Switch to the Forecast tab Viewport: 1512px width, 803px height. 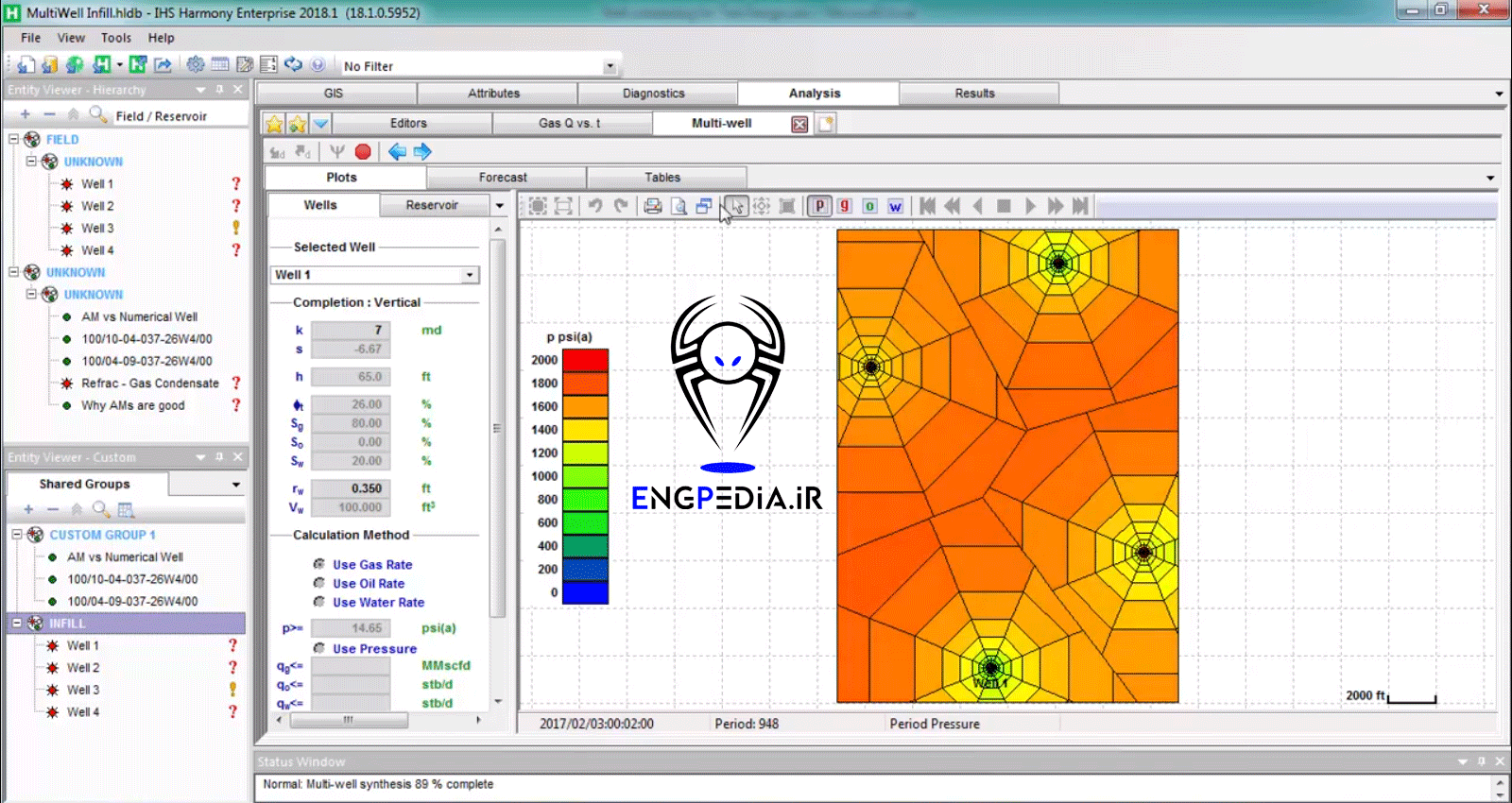tap(503, 178)
